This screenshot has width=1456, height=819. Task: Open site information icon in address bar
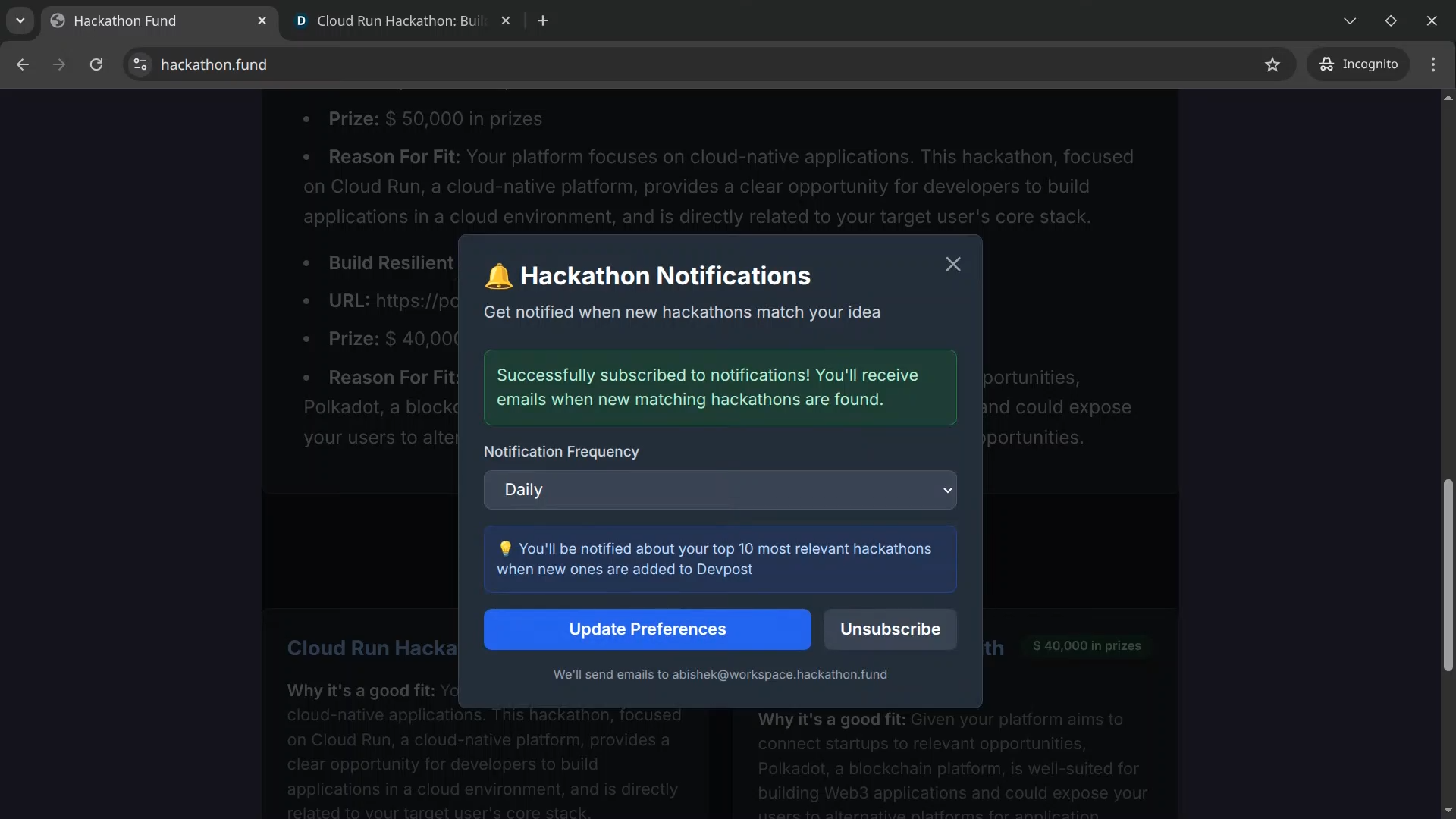pos(140,64)
